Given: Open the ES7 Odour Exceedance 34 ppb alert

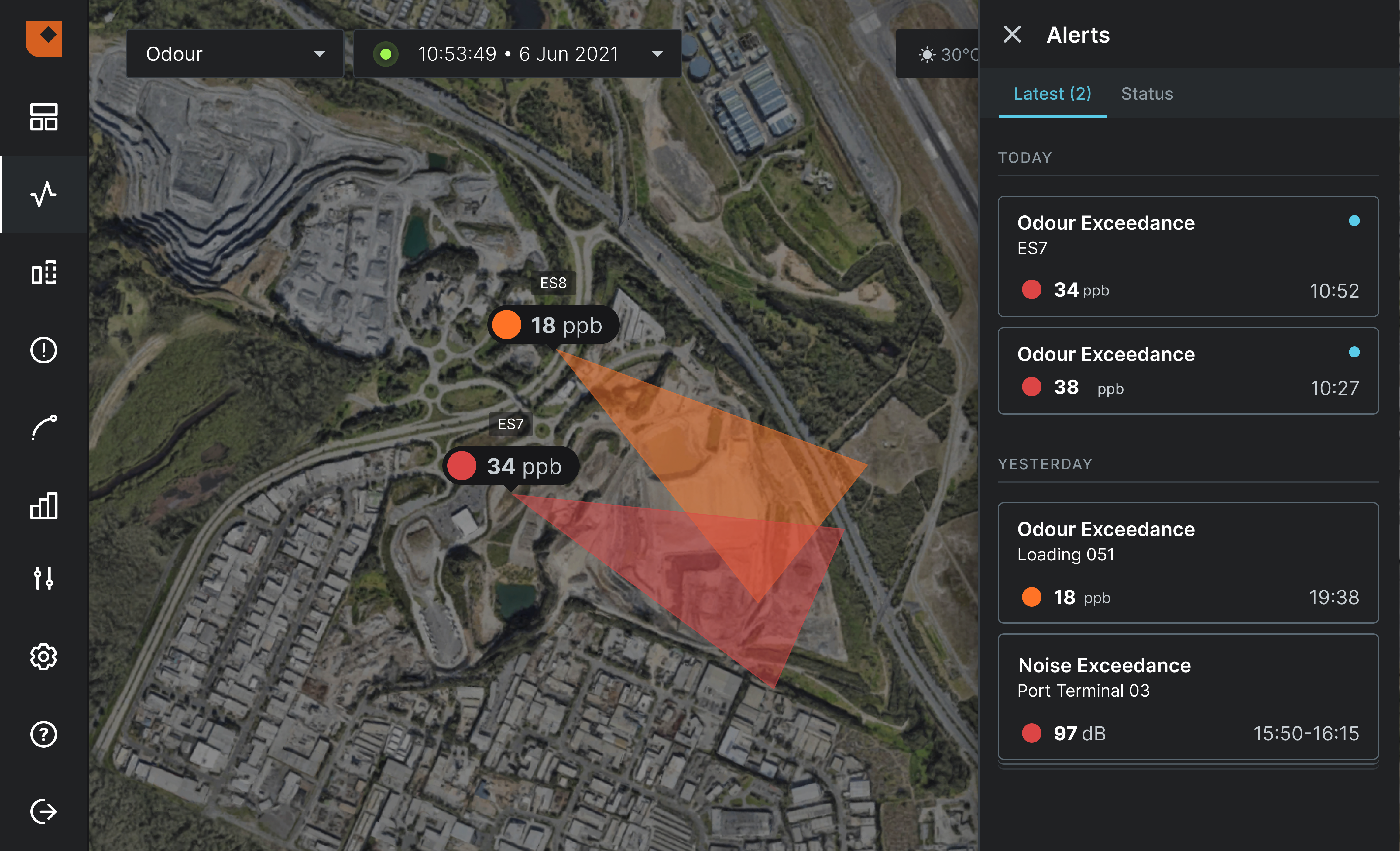Looking at the screenshot, I should coord(1188,257).
